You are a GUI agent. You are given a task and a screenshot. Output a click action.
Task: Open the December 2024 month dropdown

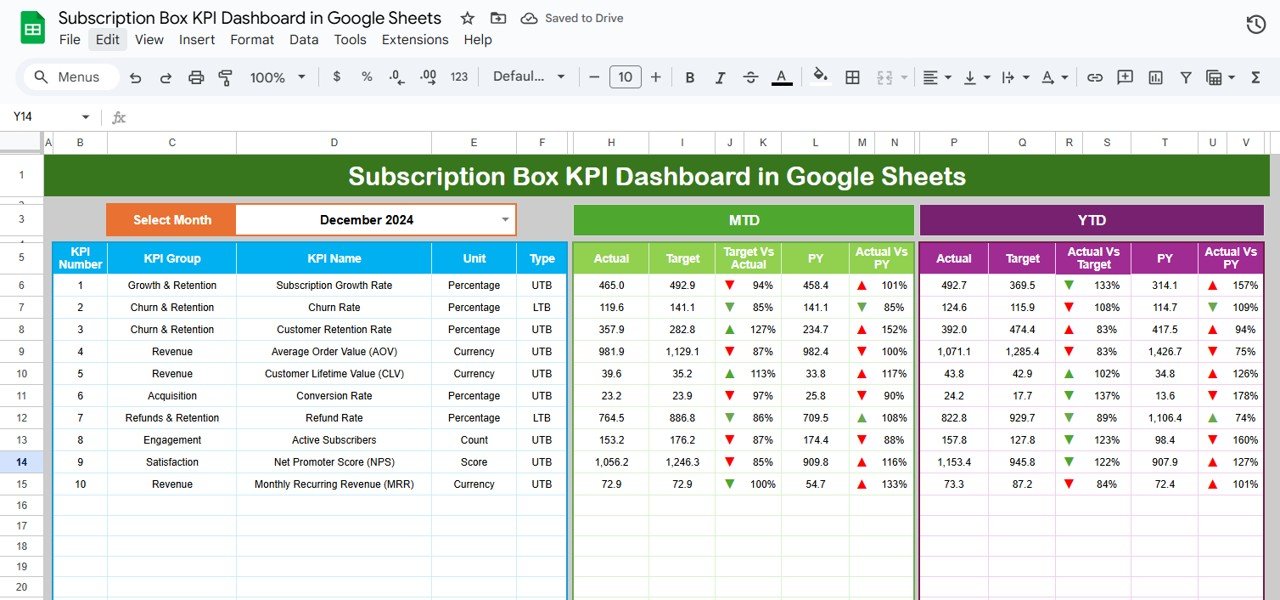point(505,220)
